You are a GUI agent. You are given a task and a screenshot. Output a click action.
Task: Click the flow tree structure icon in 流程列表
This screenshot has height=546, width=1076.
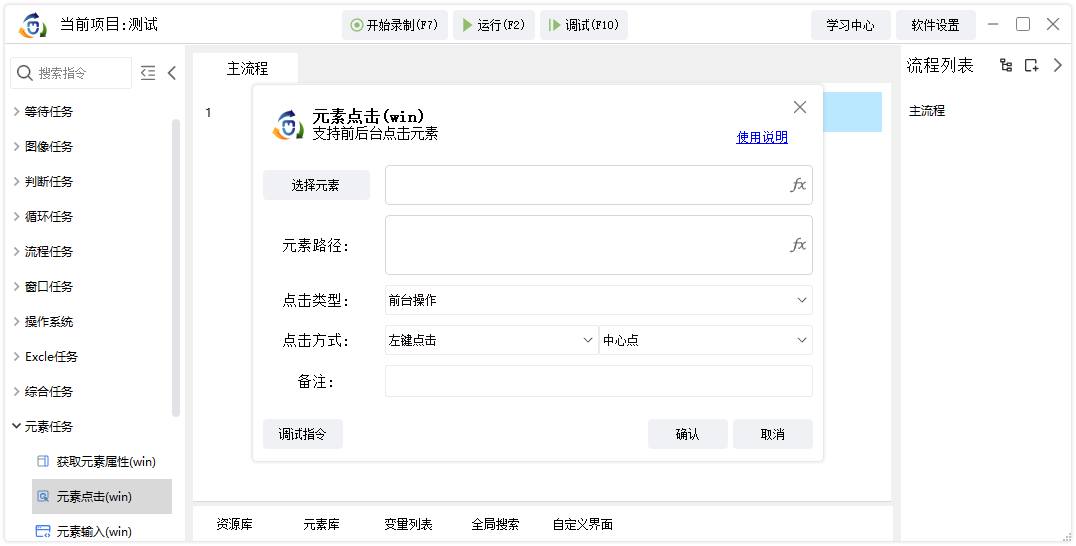coord(1006,65)
